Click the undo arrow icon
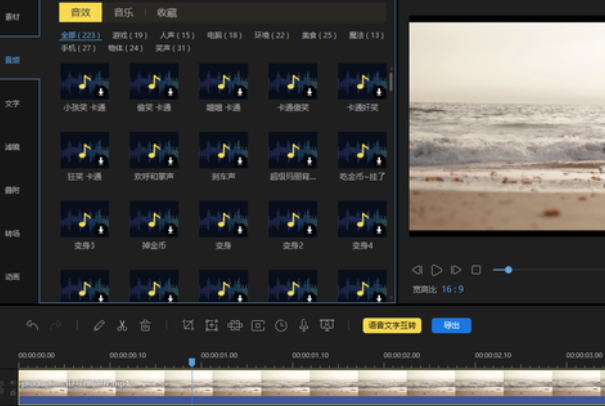Viewport: 605px width, 406px height. coord(32,325)
